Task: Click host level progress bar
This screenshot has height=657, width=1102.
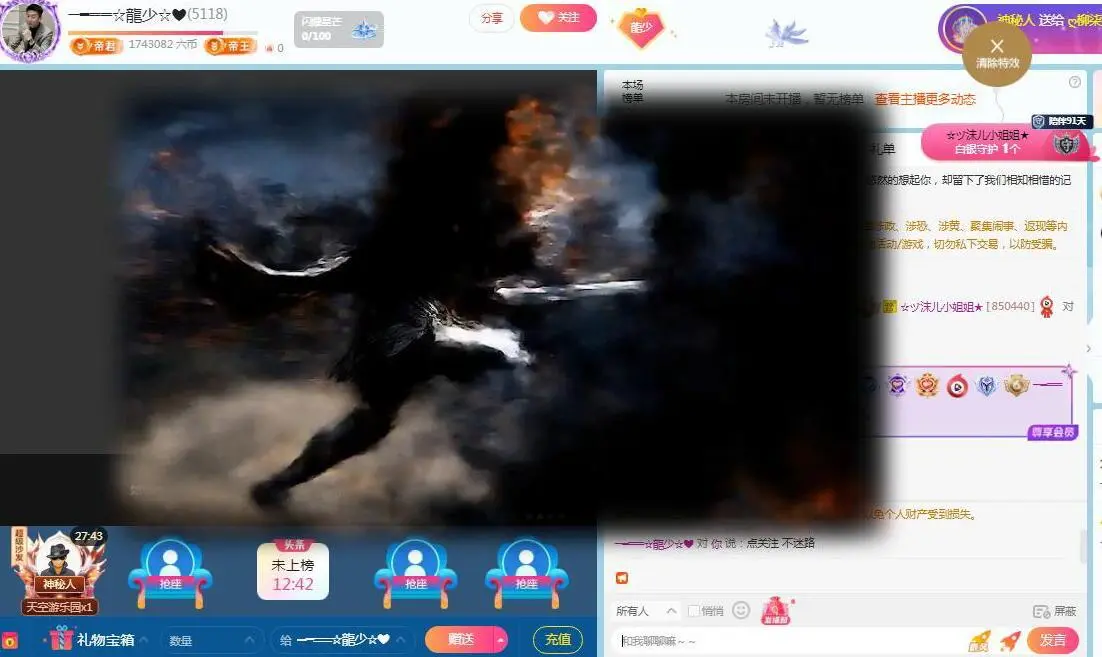Action: pyautogui.click(x=162, y=32)
